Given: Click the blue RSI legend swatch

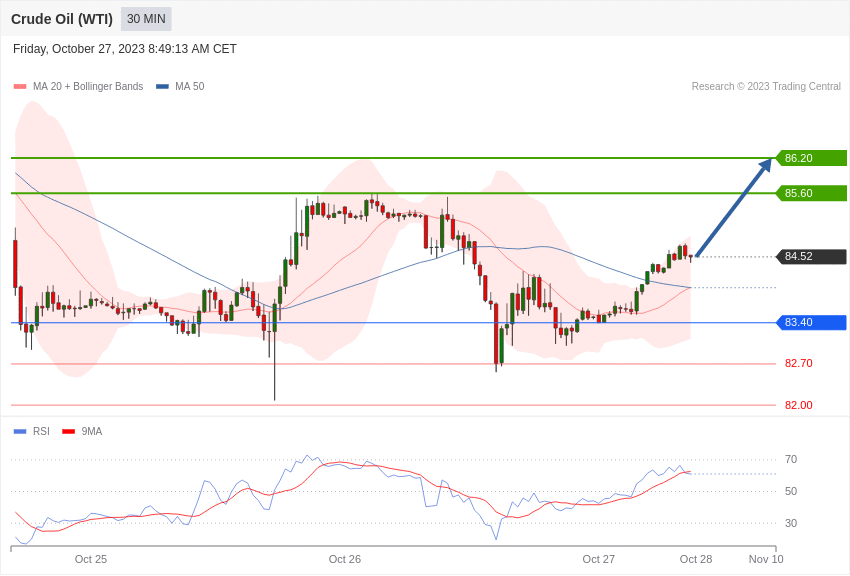Looking at the screenshot, I should pyautogui.click(x=20, y=432).
